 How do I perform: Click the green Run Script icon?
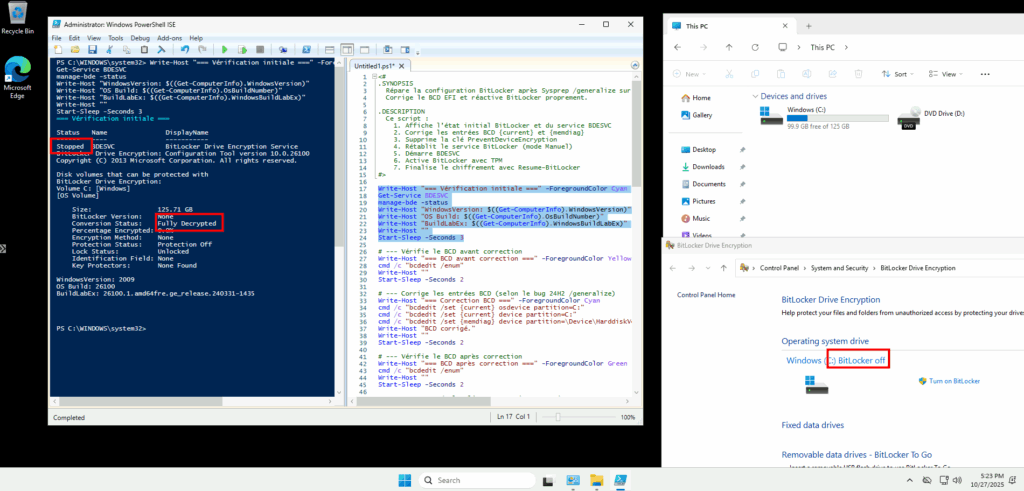coord(225,49)
